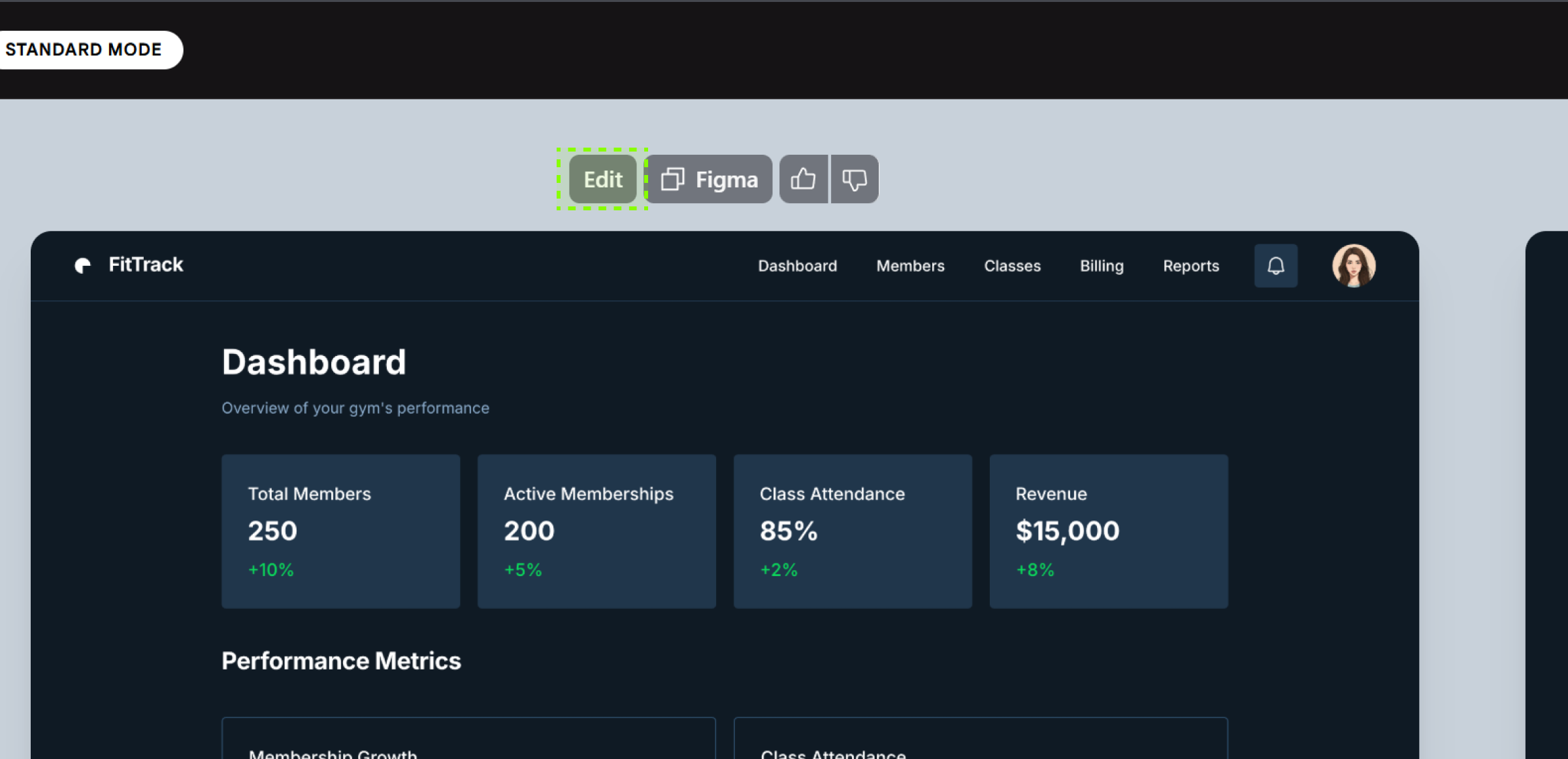Give a thumbs down rating

pos(855,179)
